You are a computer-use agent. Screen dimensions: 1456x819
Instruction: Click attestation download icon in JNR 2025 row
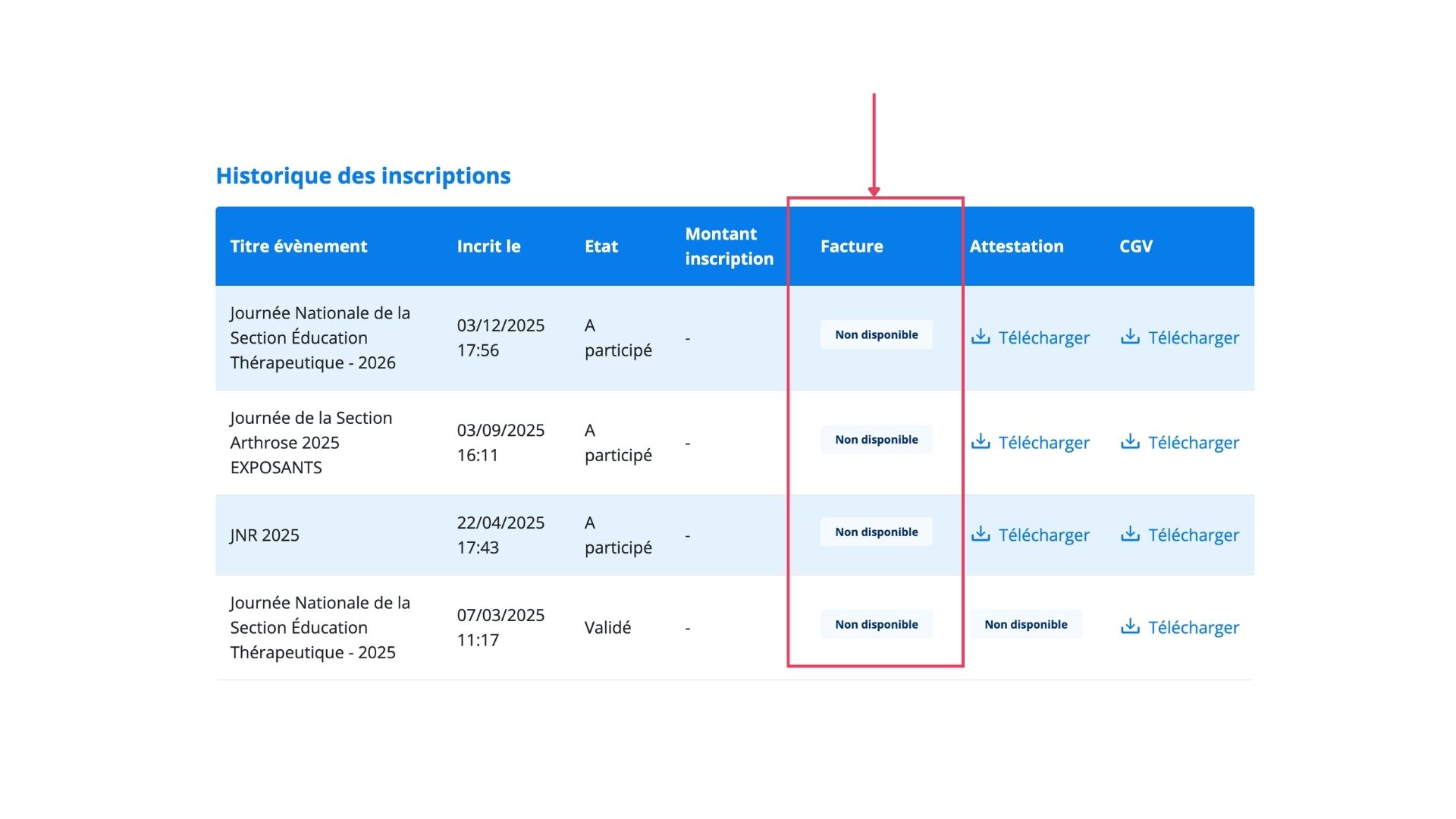(981, 534)
